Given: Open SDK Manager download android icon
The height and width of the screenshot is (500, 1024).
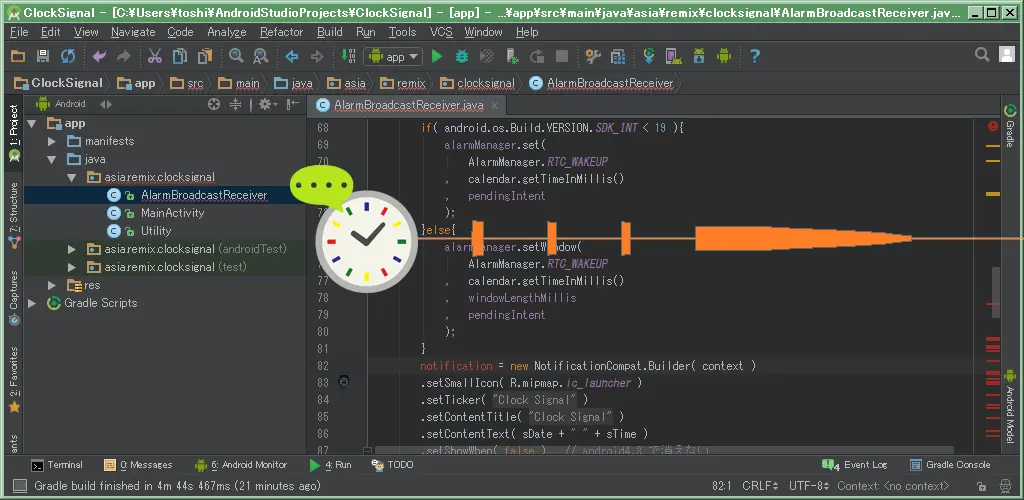Looking at the screenshot, I should pyautogui.click(x=699, y=57).
